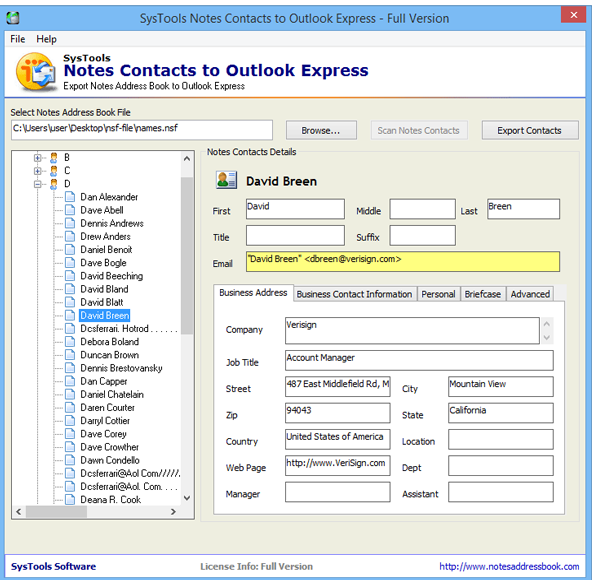The image size is (600, 580).
Task: Click the SysTools Notes logo in the header
Action: point(35,72)
